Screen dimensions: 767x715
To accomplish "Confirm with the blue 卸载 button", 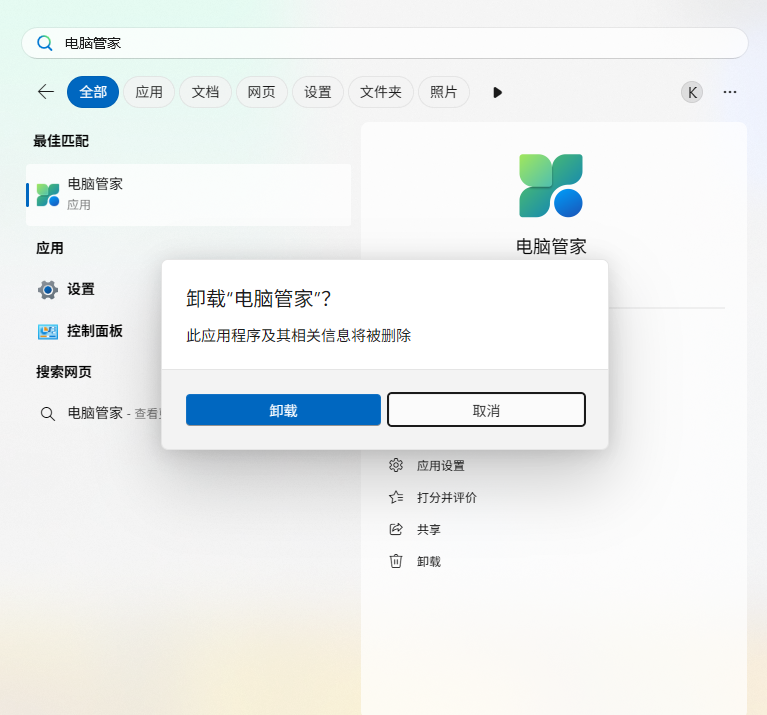I will [283, 410].
